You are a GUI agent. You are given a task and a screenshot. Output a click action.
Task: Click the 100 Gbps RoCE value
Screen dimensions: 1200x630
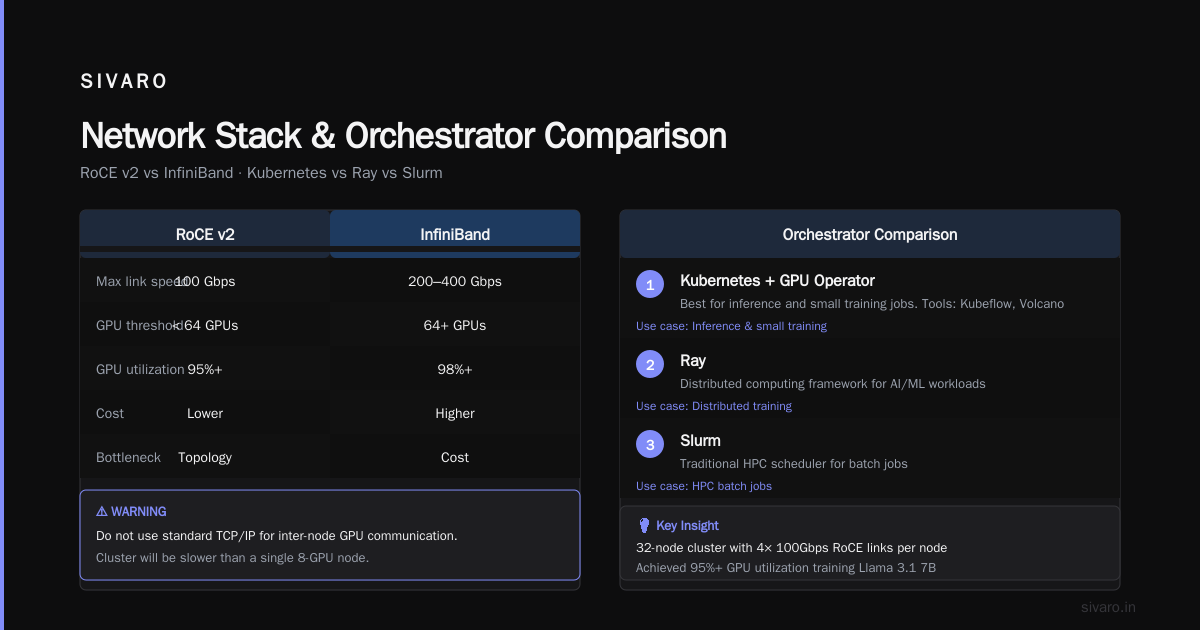(x=205, y=281)
